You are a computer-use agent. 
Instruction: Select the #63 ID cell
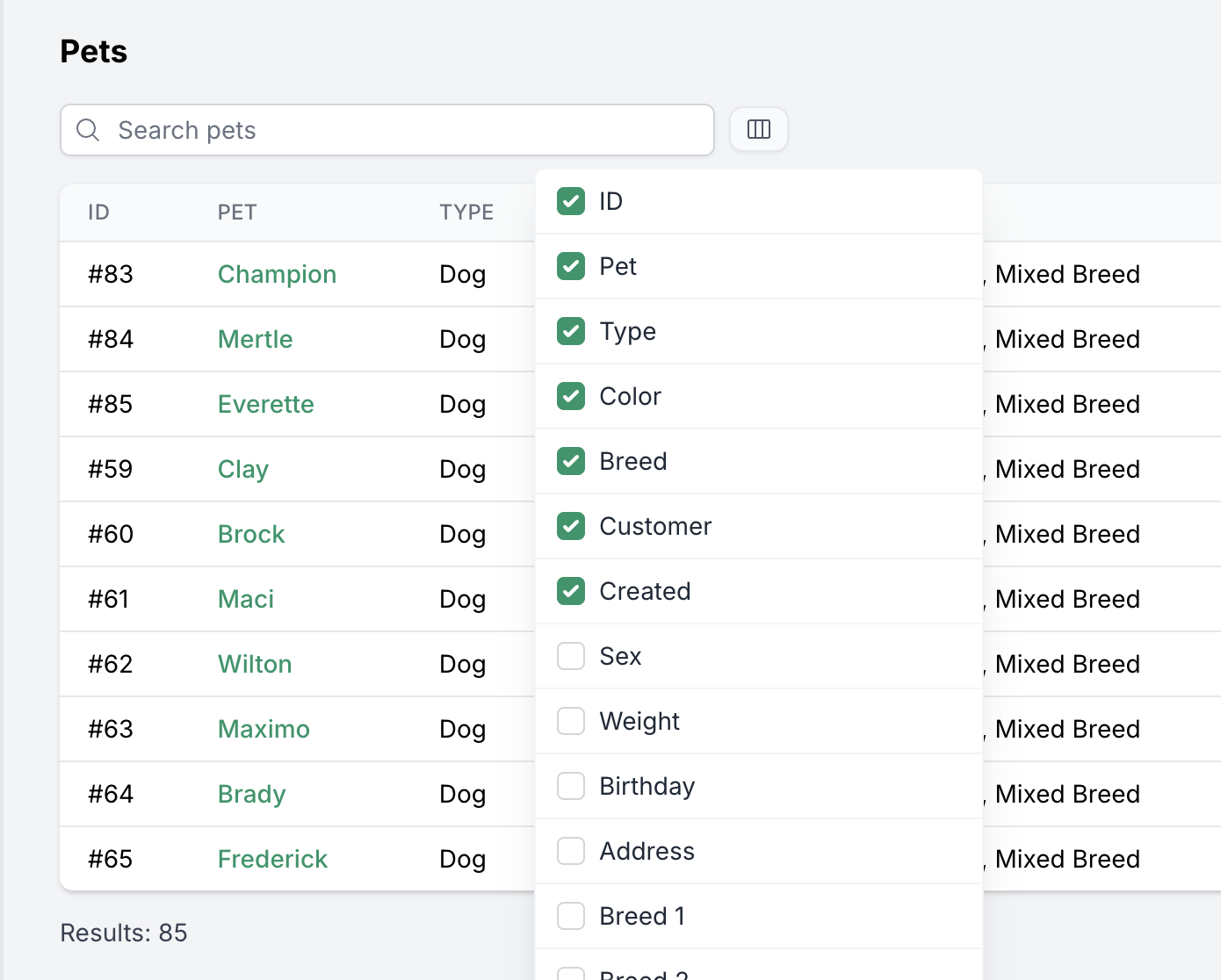click(111, 729)
